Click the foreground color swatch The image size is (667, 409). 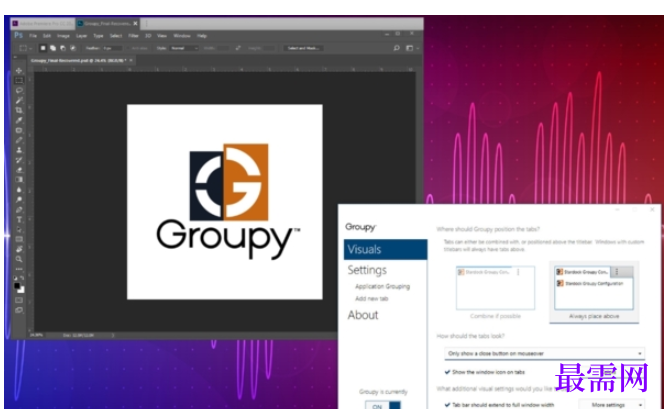pos(17,286)
